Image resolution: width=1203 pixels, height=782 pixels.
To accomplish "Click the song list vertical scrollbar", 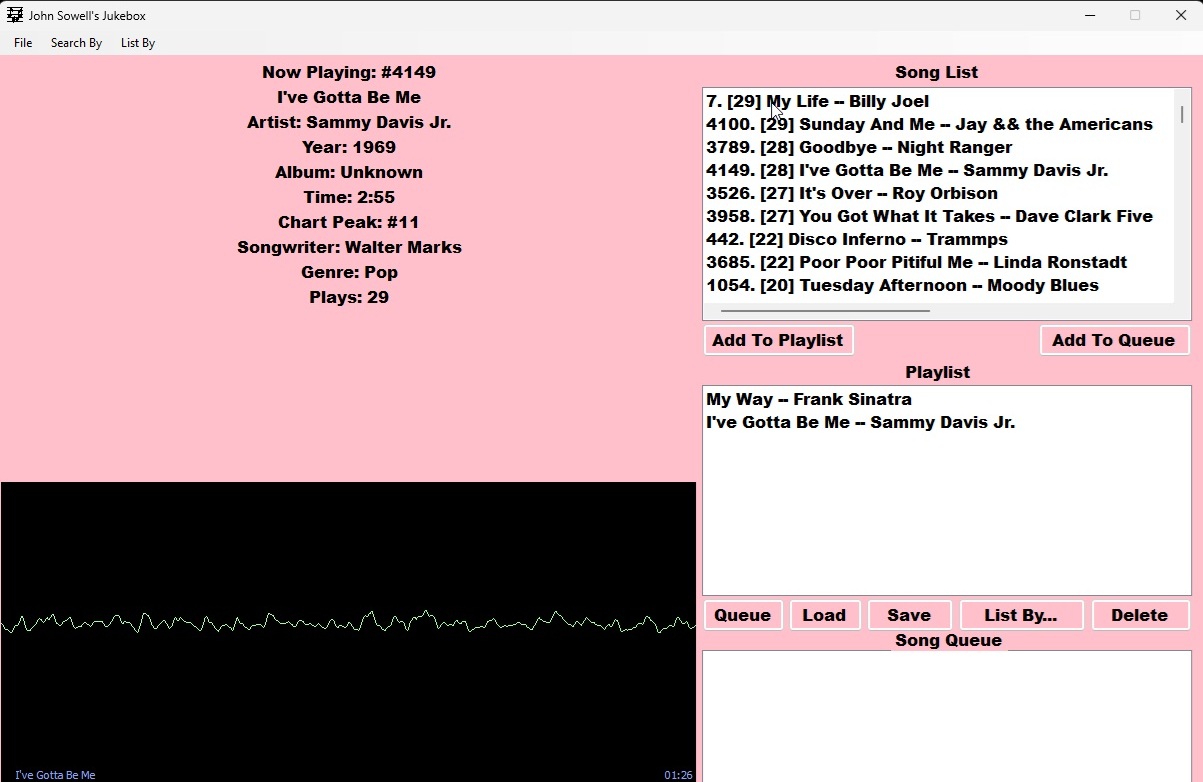I will (1182, 114).
